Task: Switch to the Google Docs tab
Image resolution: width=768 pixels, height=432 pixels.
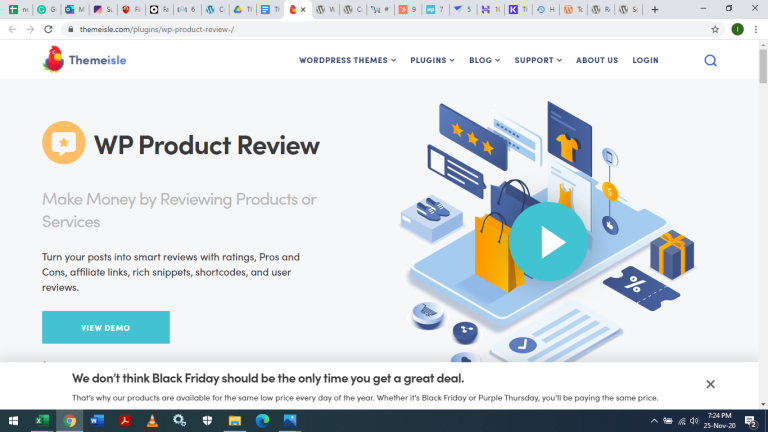Action: click(270, 9)
